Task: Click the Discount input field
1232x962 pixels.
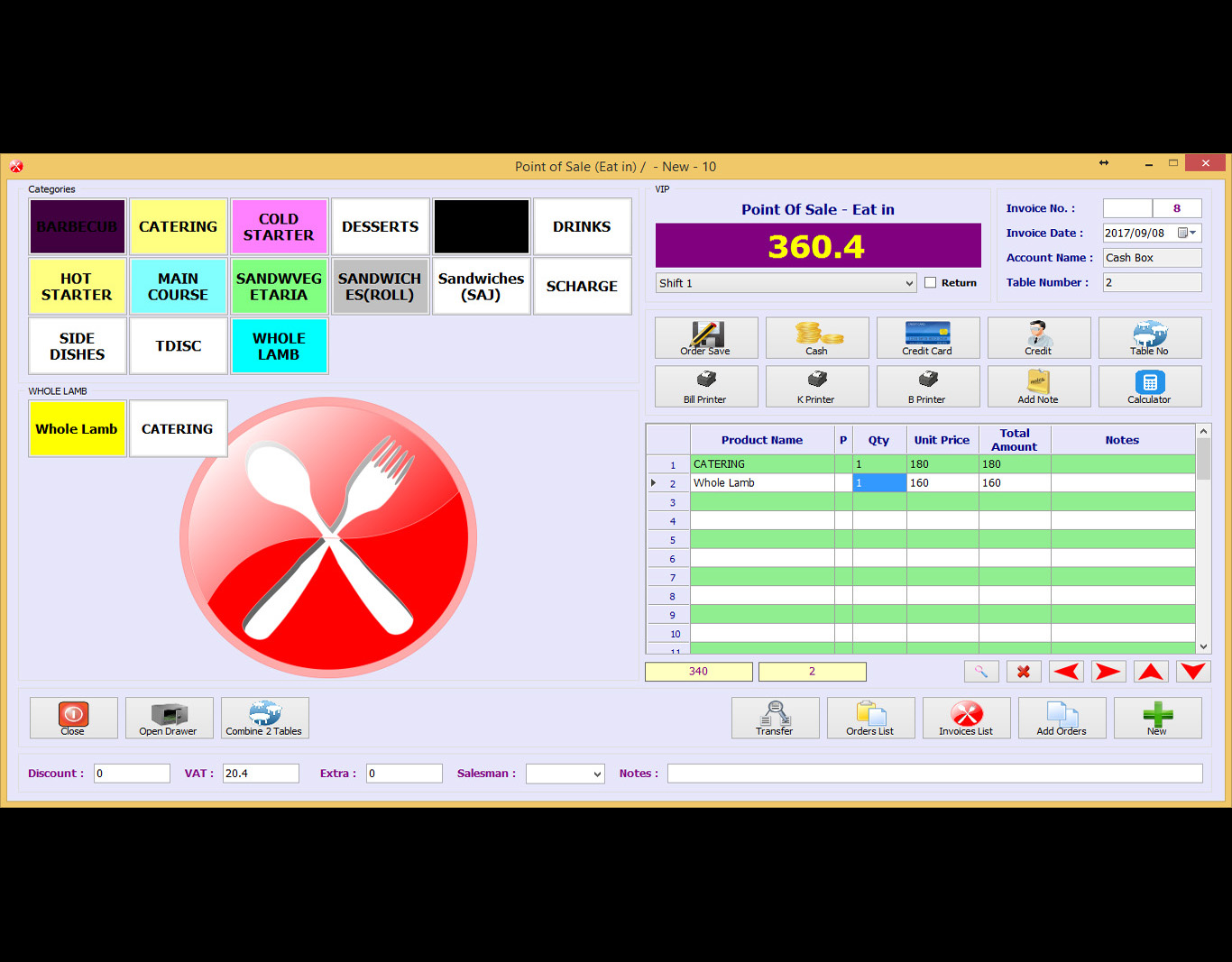Action: tap(132, 774)
